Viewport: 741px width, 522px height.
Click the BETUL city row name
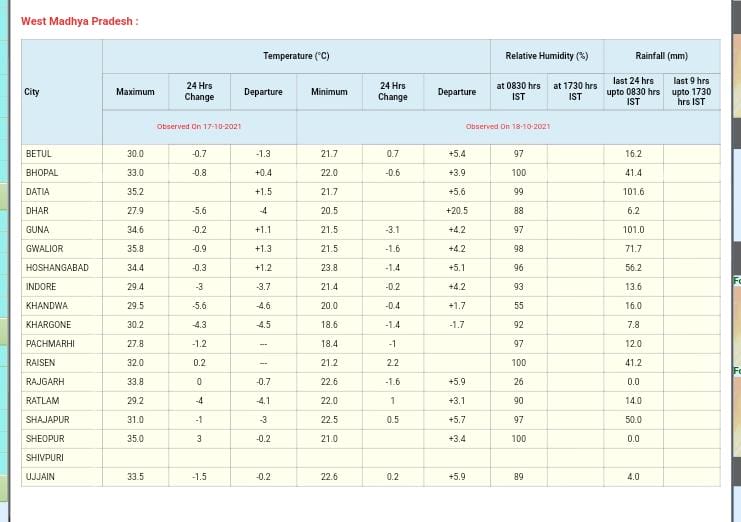point(39,154)
